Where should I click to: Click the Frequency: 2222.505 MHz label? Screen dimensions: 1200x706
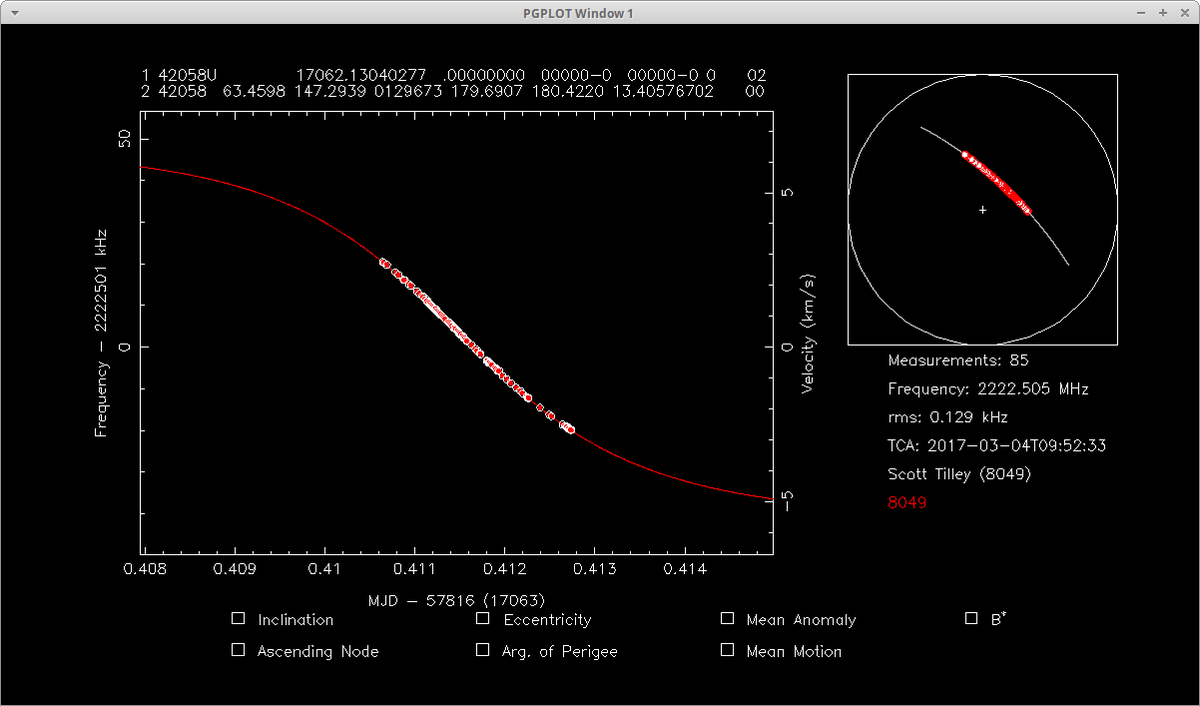coord(988,389)
